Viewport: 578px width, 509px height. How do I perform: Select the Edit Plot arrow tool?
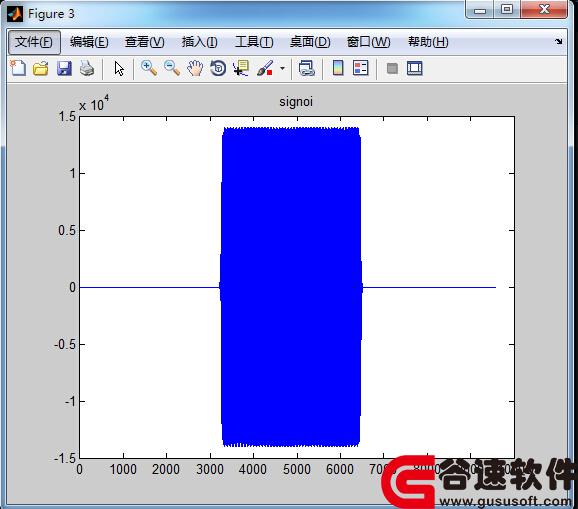click(x=119, y=69)
